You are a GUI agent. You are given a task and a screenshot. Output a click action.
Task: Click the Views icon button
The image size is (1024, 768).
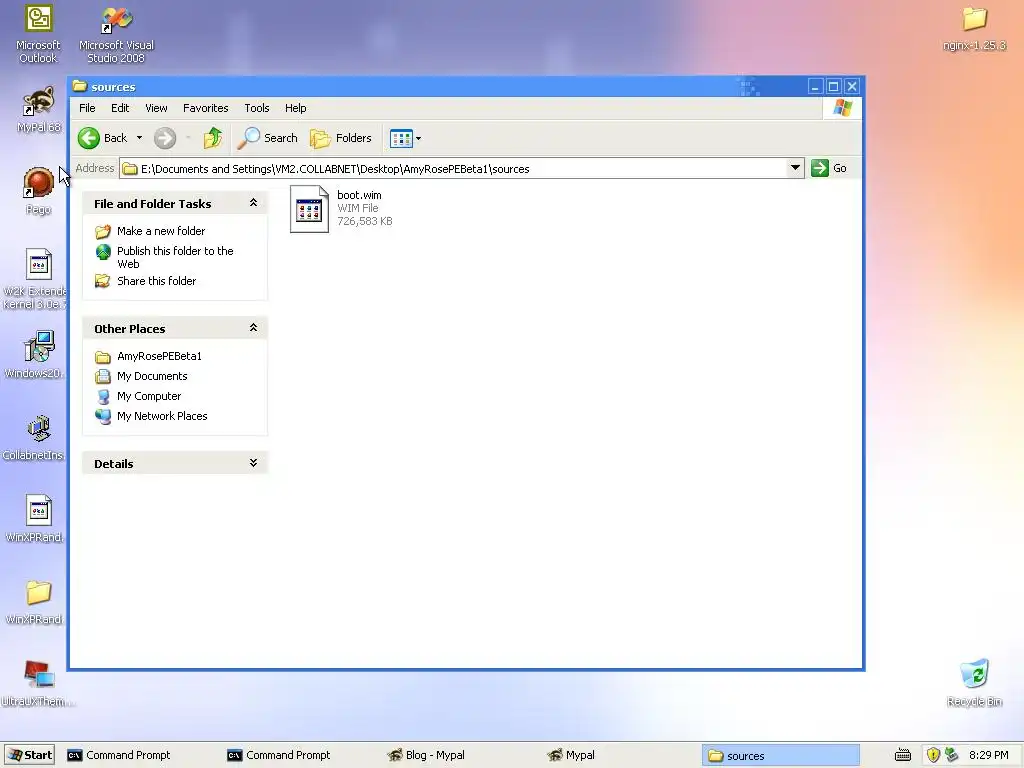point(401,138)
